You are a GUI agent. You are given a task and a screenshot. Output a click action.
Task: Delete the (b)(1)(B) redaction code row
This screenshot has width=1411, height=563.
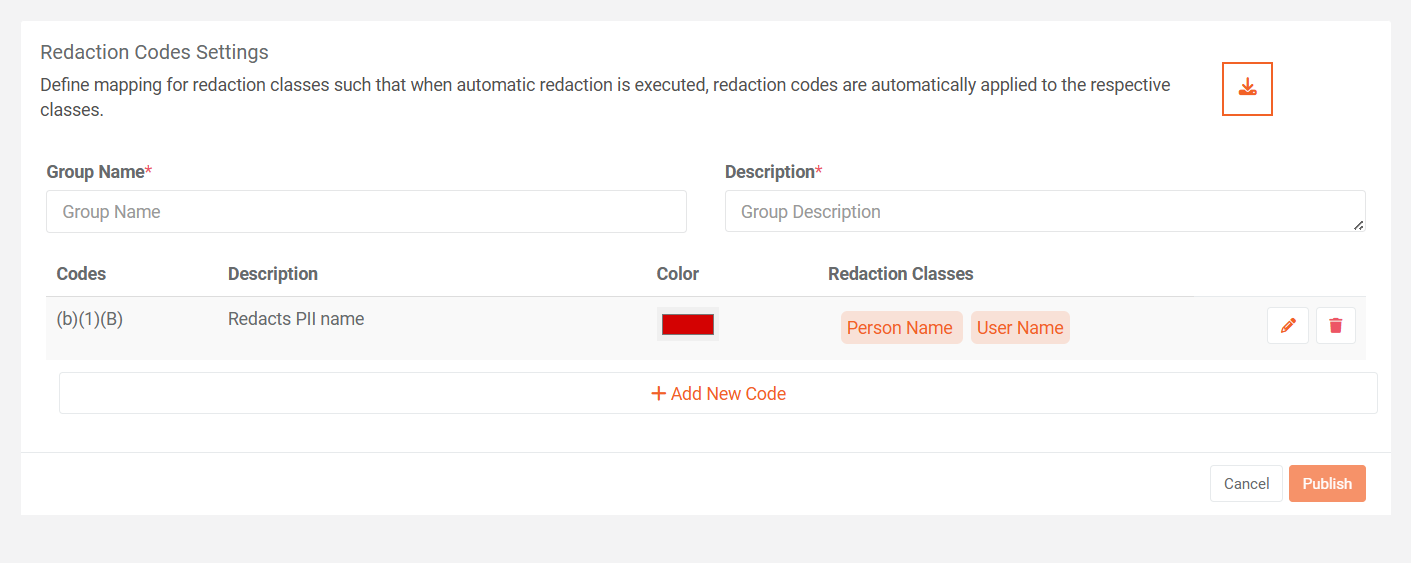(1336, 326)
